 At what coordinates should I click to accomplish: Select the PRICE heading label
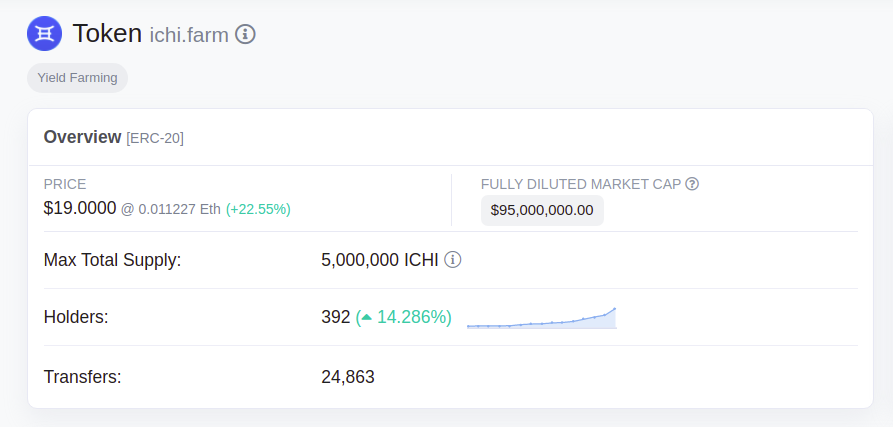[65, 184]
